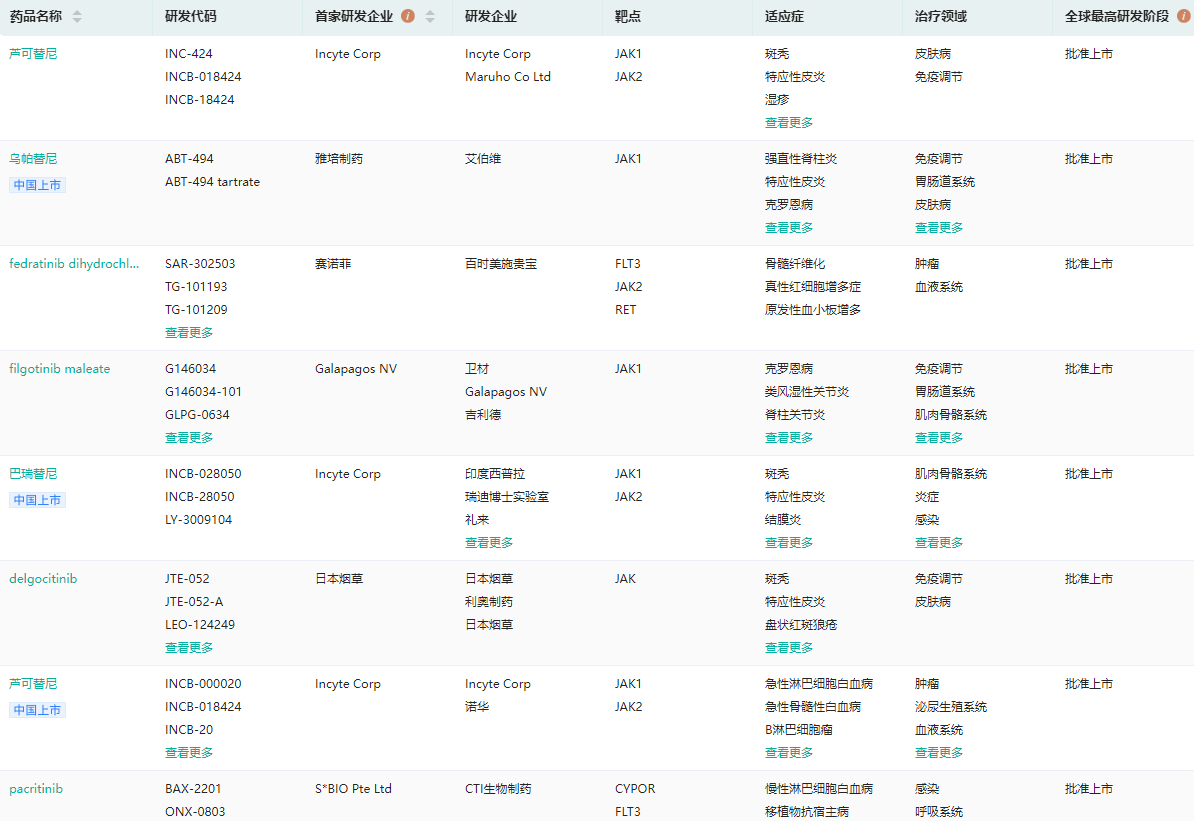Screen dimensions: 1194x821
Task: Select SAR-302503 code
Action: [x=200, y=264]
